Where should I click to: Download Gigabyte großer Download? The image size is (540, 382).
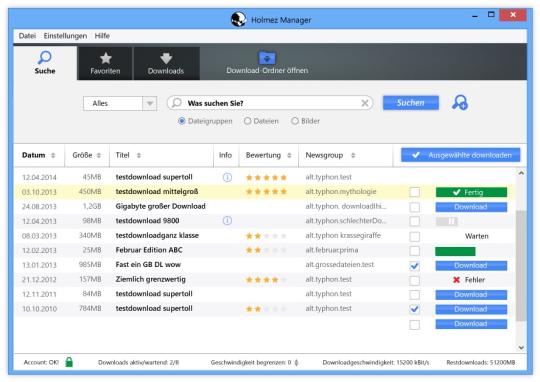coord(471,207)
